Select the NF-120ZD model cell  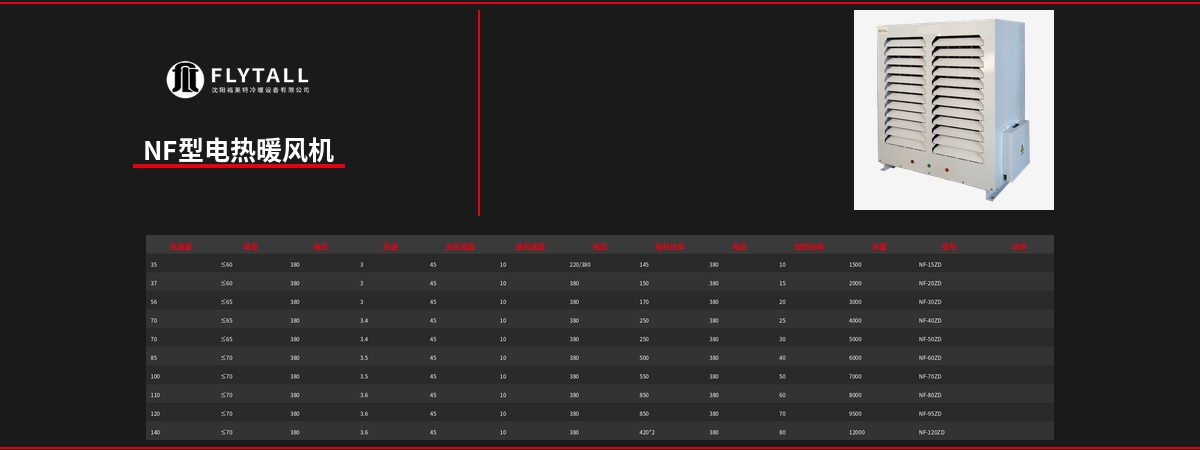(x=932, y=433)
